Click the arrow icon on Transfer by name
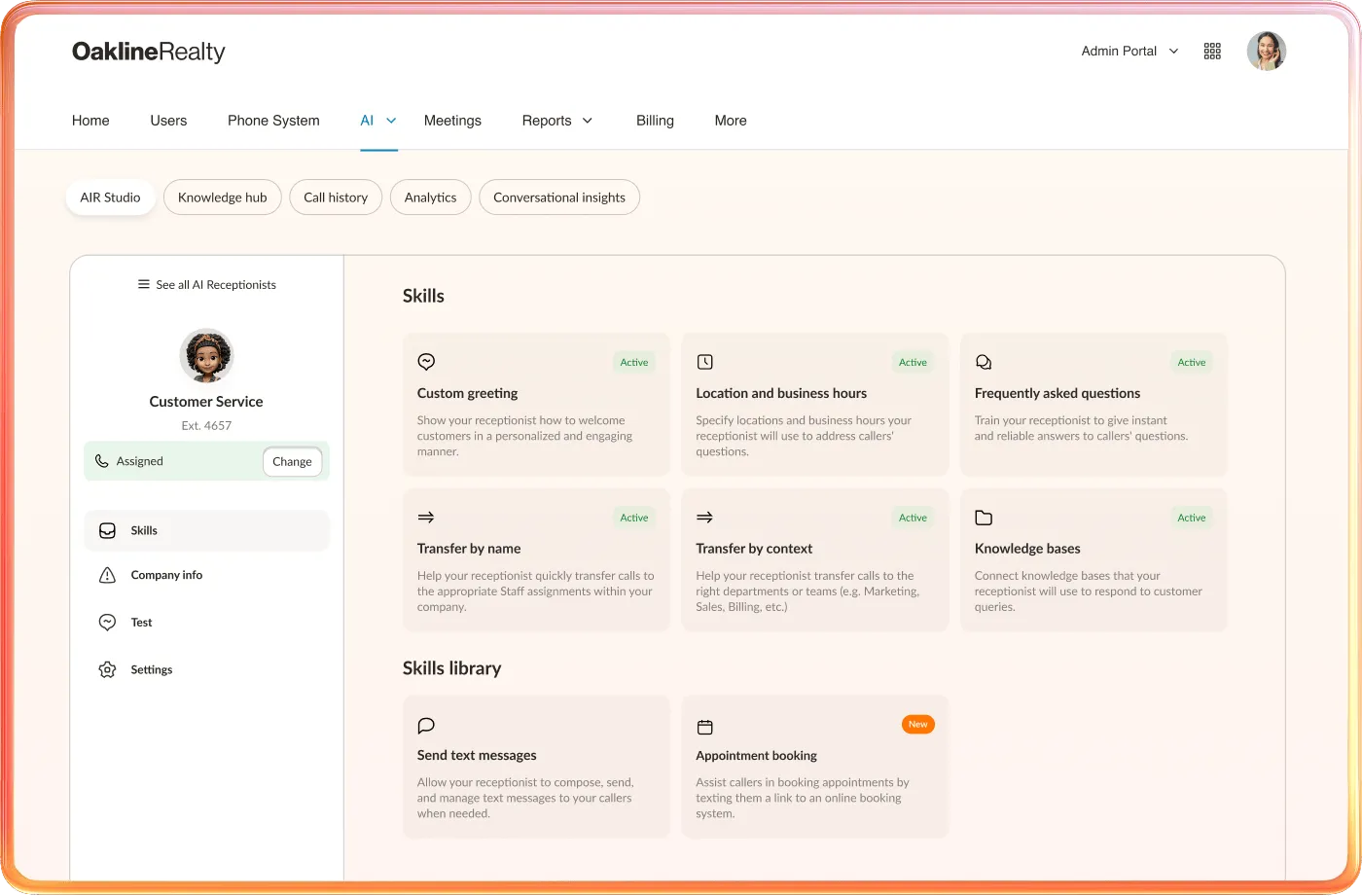 426,517
